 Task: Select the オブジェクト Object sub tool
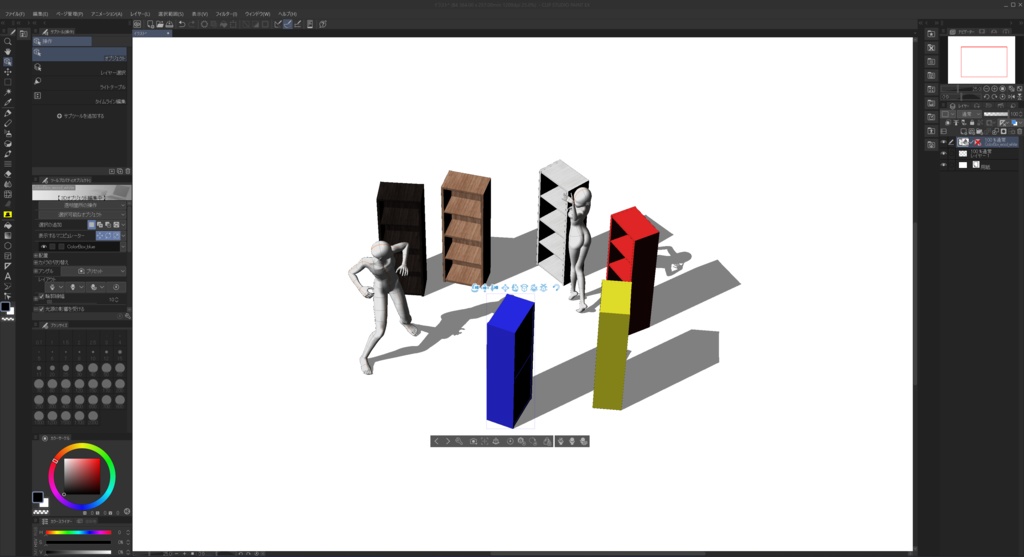click(80, 55)
